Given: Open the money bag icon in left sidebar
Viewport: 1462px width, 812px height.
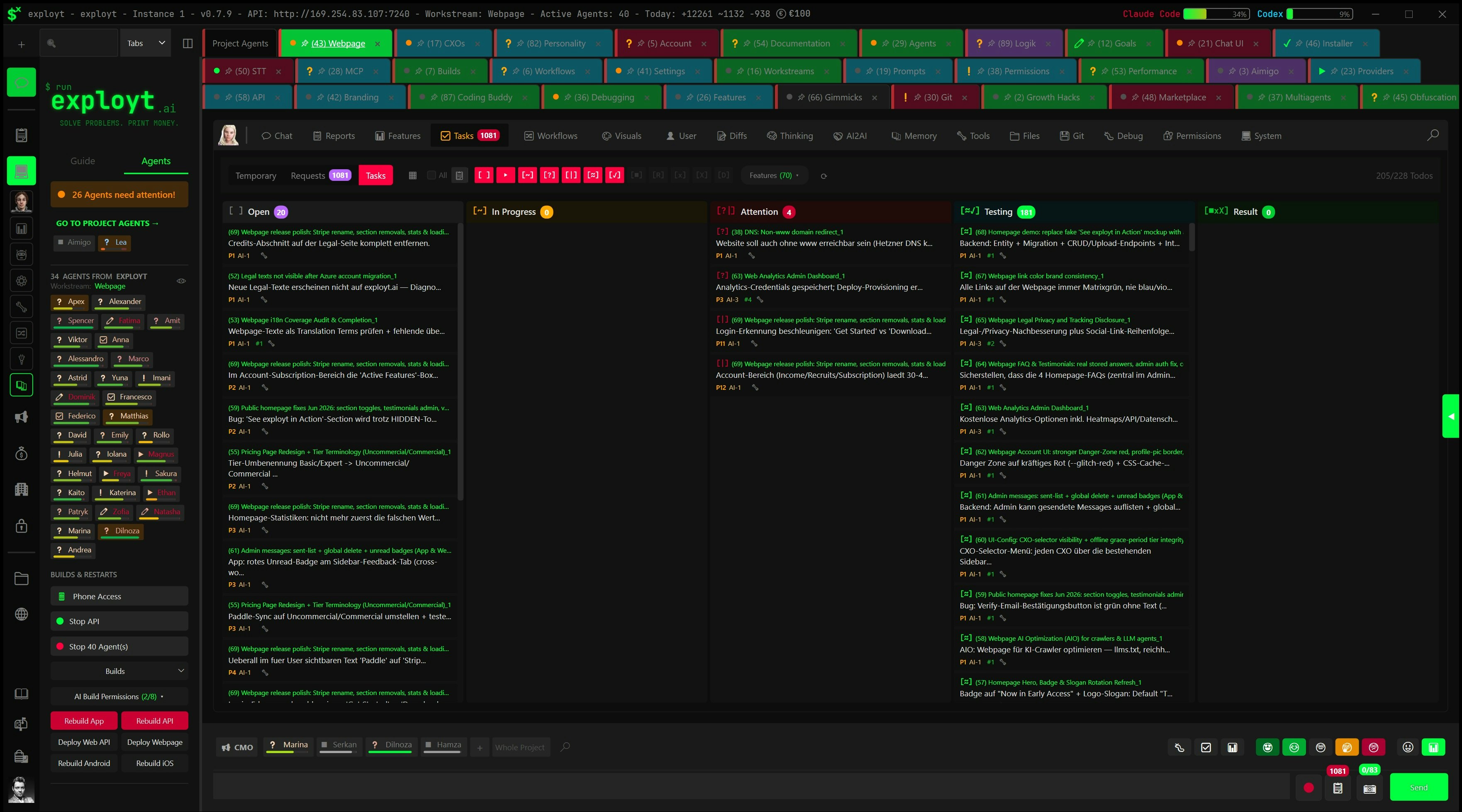Looking at the screenshot, I should [22, 453].
